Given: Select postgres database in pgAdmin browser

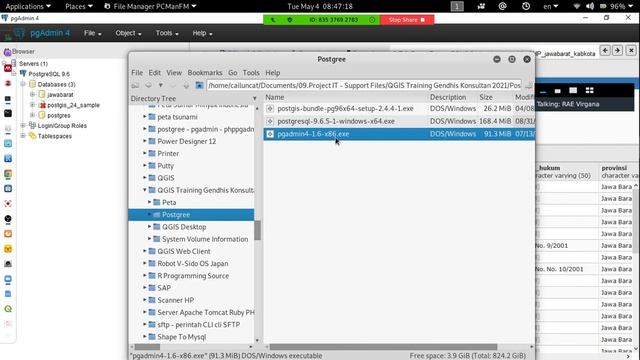Looking at the screenshot, I should pyautogui.click(x=59, y=116).
